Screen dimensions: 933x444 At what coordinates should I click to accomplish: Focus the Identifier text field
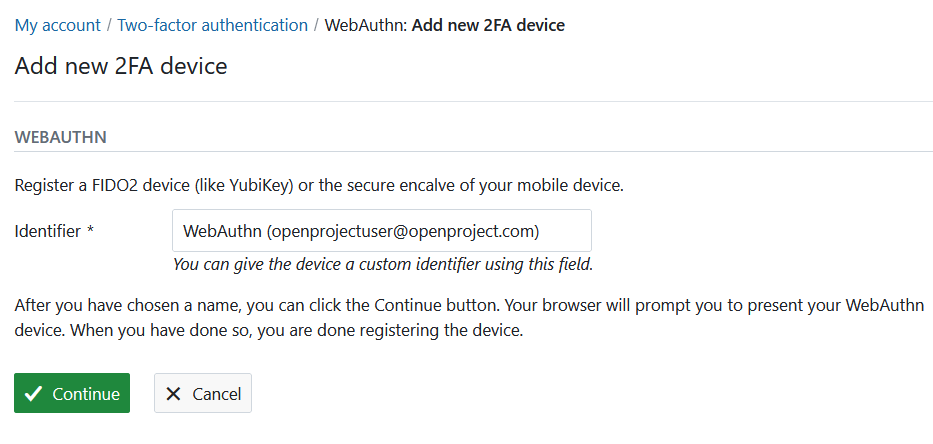coord(381,231)
